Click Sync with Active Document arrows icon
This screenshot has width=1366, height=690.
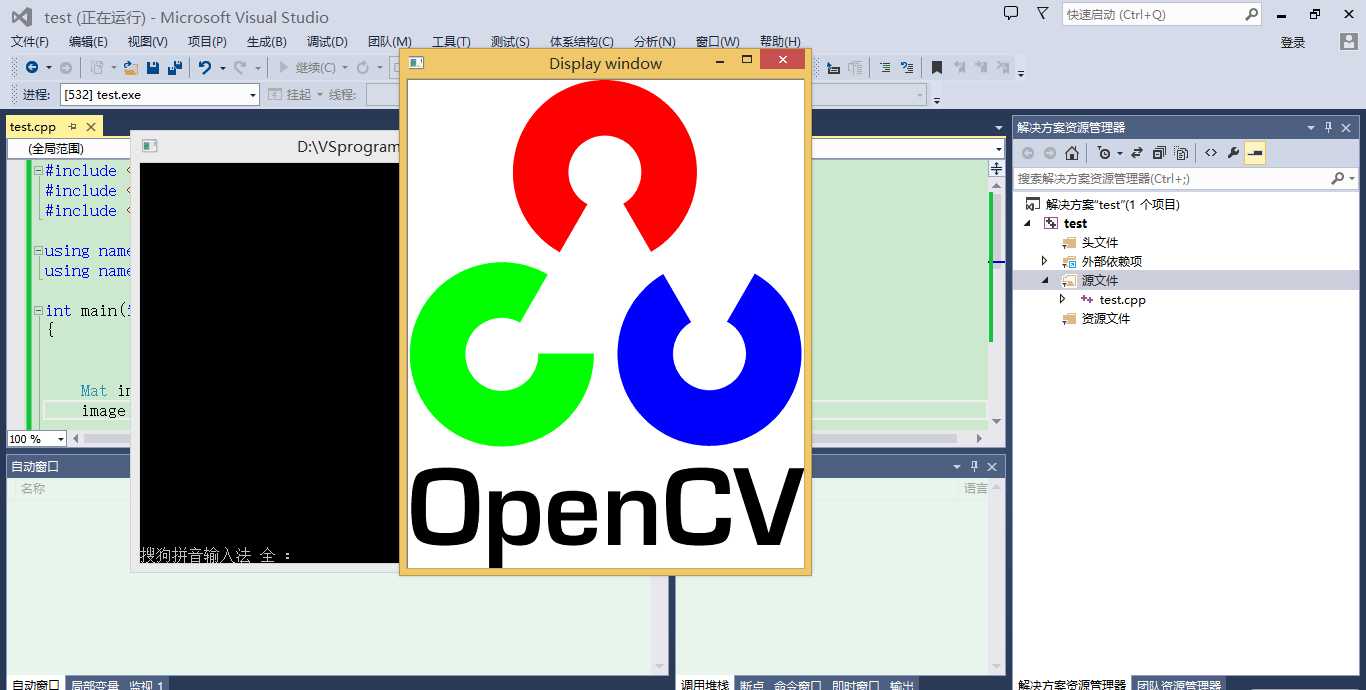(x=1137, y=153)
